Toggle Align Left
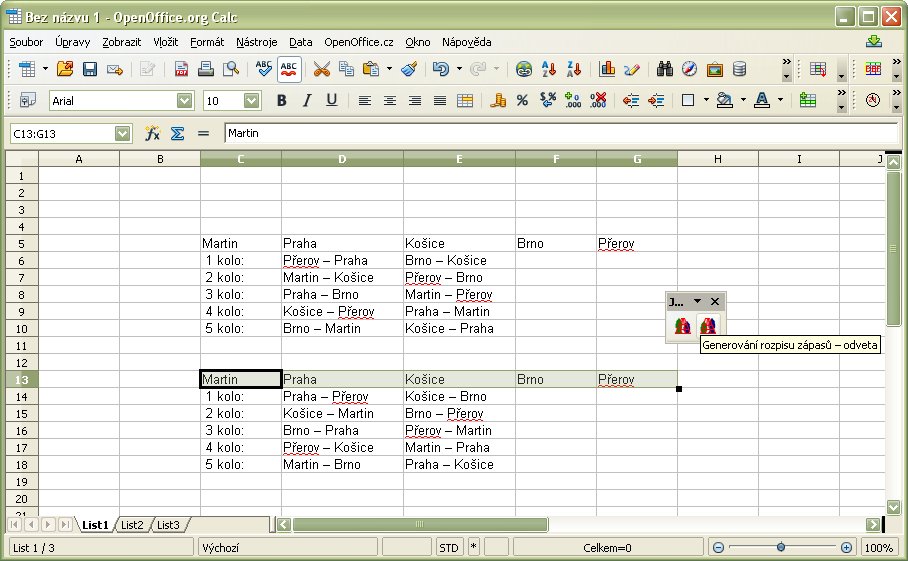Image resolution: width=908 pixels, height=561 pixels. (x=365, y=101)
